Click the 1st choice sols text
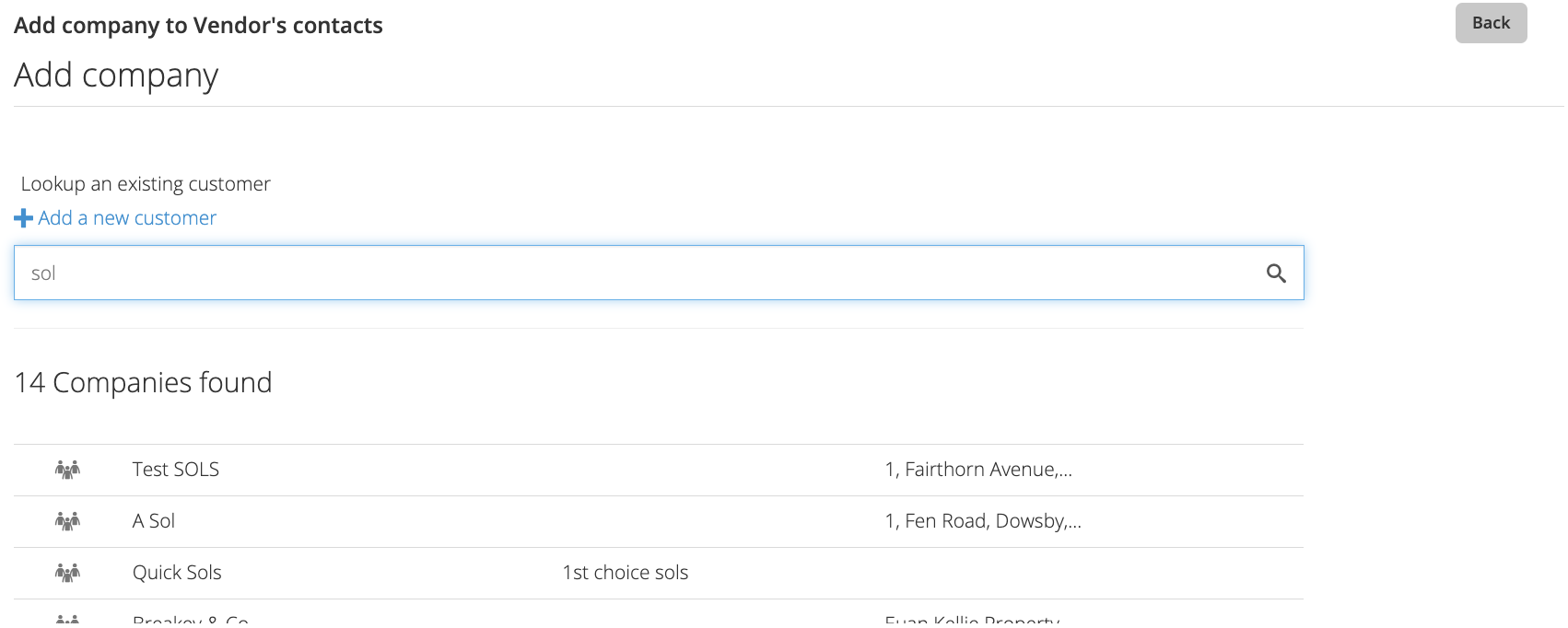The width and height of the screenshot is (1568, 628). [626, 573]
